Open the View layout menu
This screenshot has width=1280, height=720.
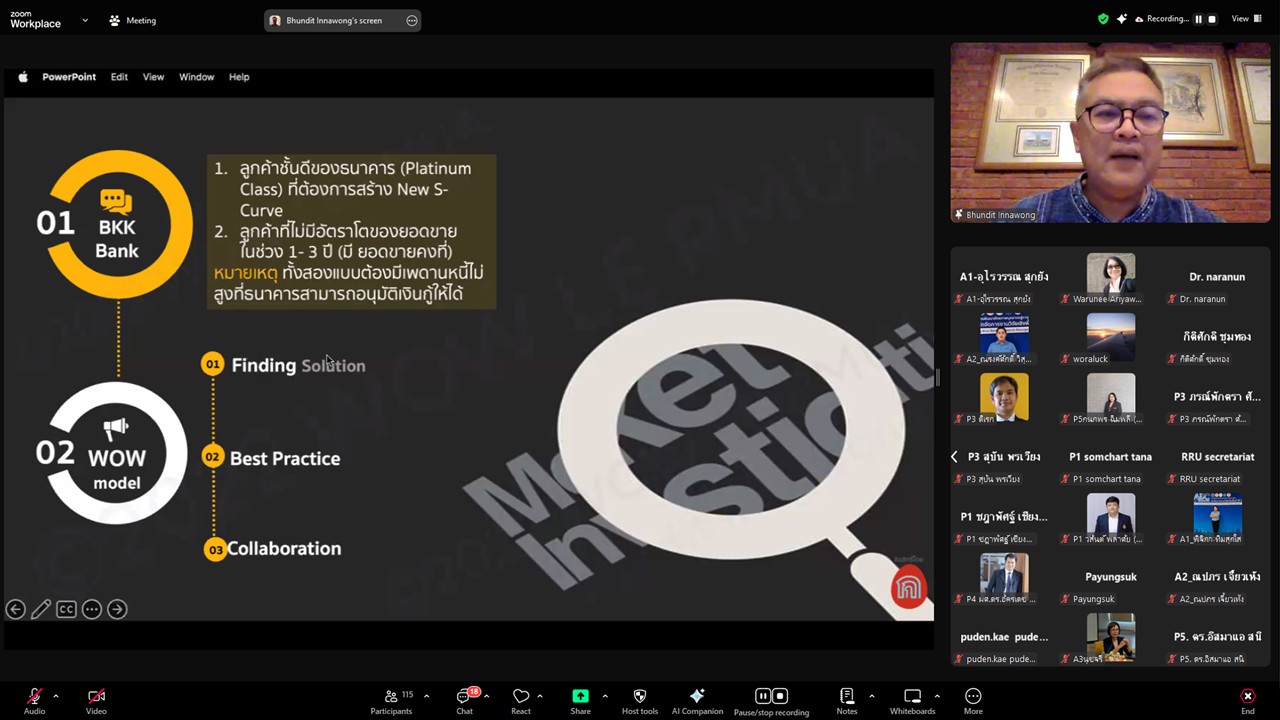[x=1244, y=19]
